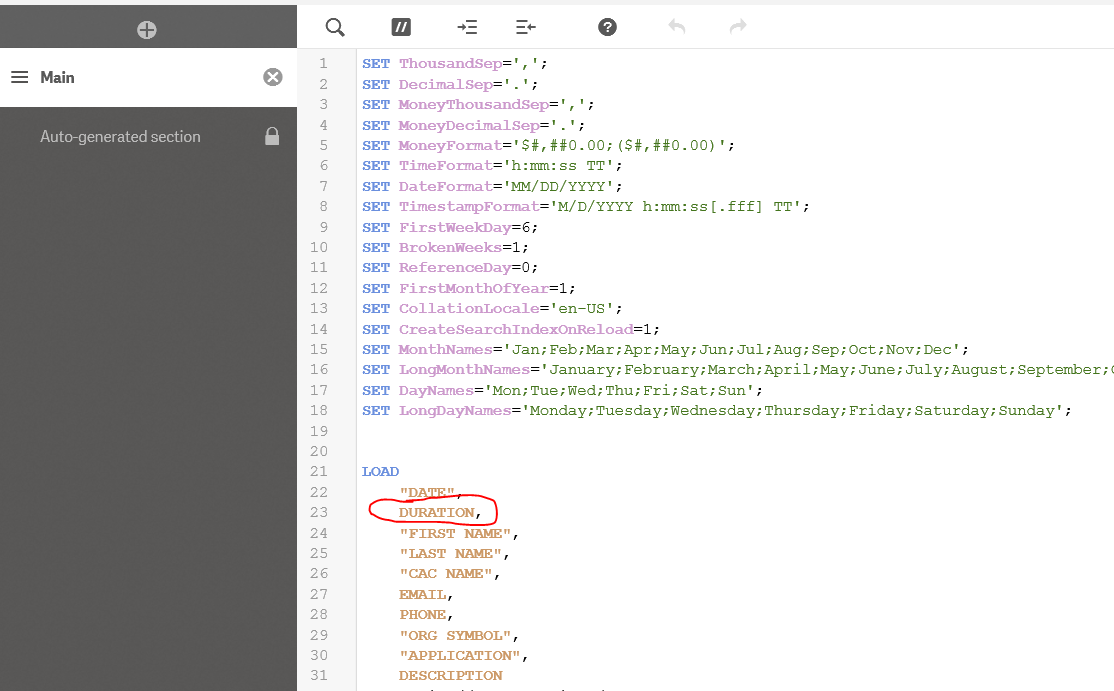
Task: Click the DESCRIPTION field on line 31
Action: [x=450, y=676]
